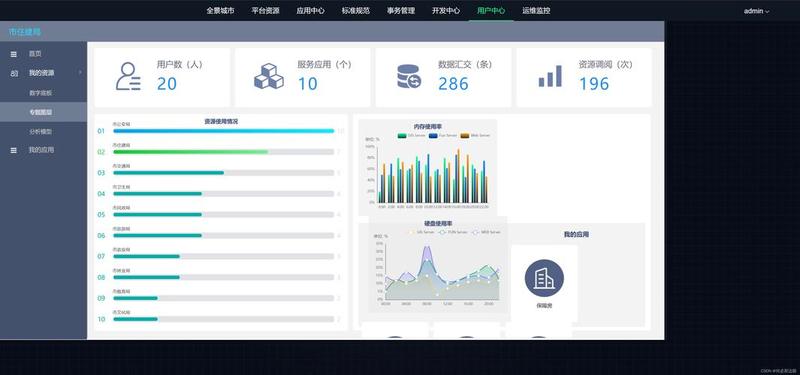Click the 保障房 app label
The image size is (800, 375).
[544, 306]
